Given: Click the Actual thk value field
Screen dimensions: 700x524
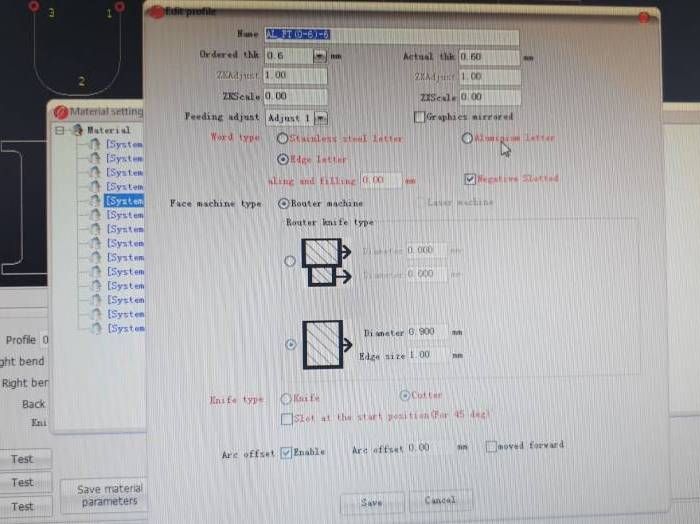Looking at the screenshot, I should (489, 57).
